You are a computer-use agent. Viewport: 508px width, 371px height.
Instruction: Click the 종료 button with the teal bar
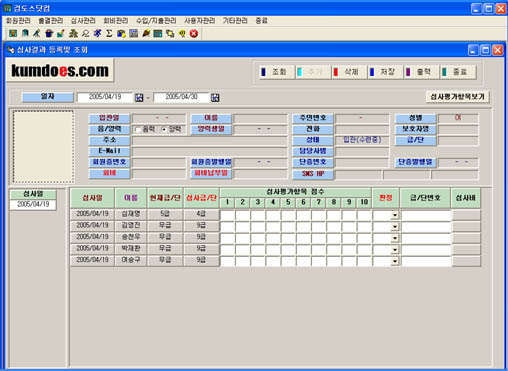click(458, 72)
